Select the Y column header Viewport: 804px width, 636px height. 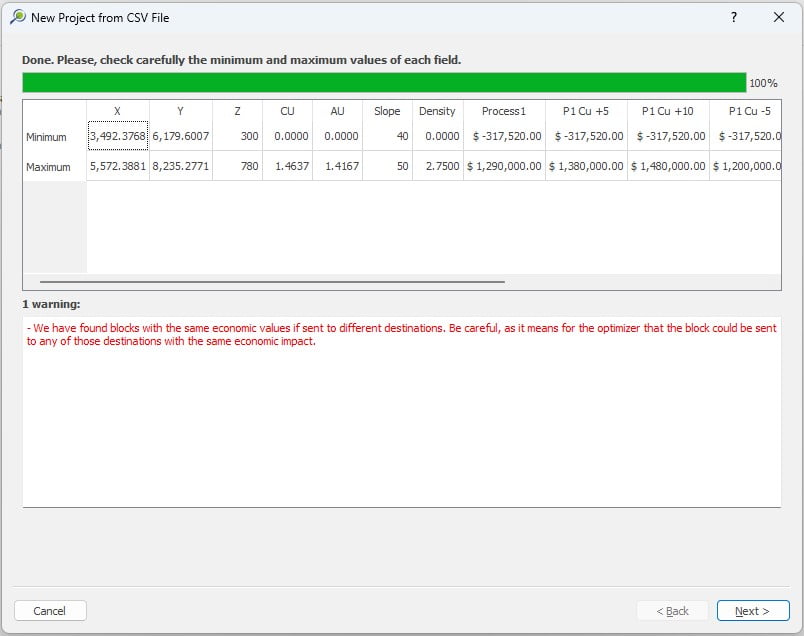coord(180,111)
